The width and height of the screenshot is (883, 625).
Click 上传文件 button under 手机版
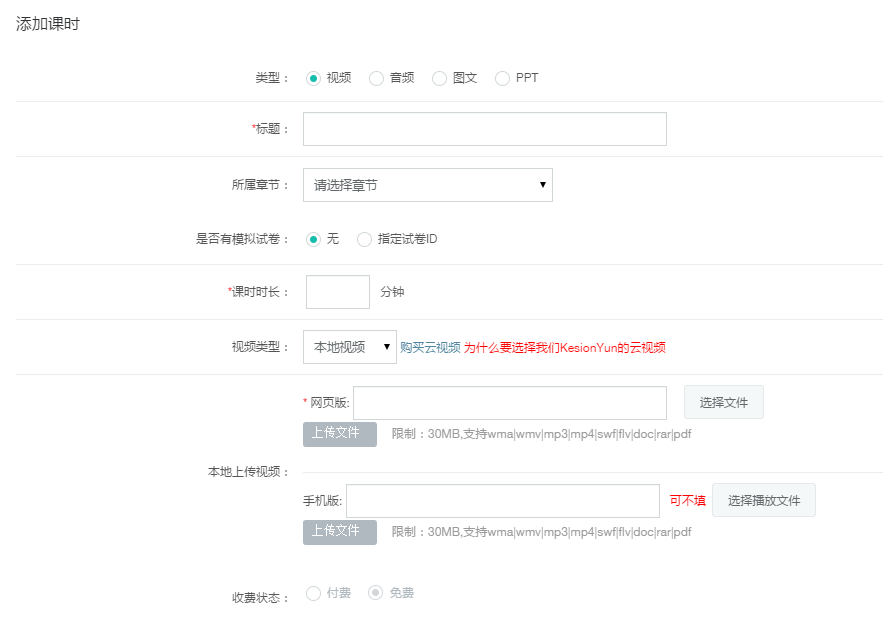tap(340, 532)
